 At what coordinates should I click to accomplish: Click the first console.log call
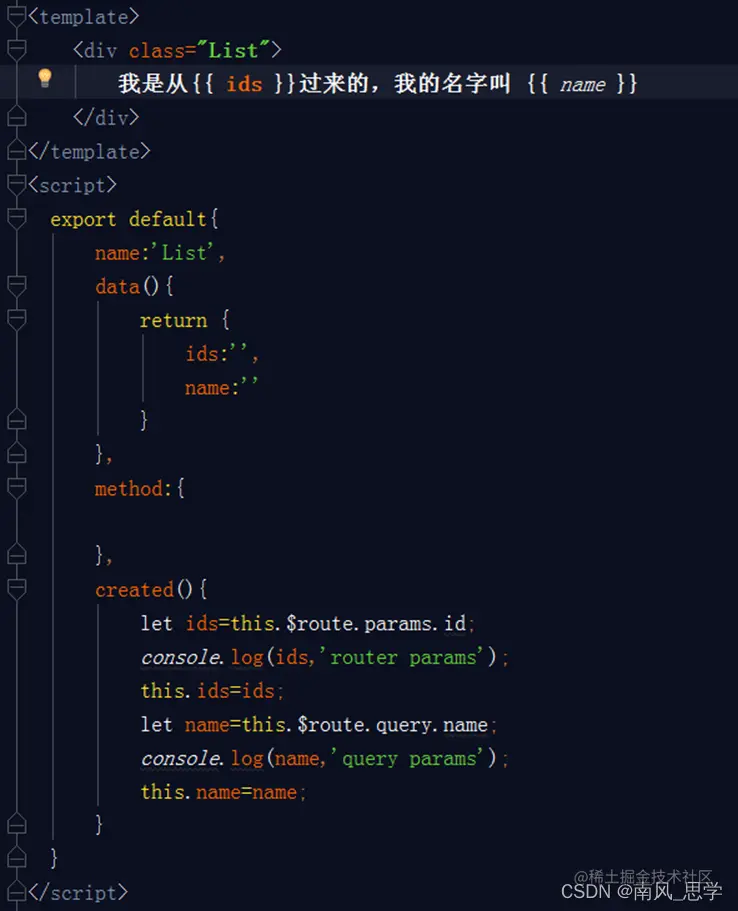[324, 657]
